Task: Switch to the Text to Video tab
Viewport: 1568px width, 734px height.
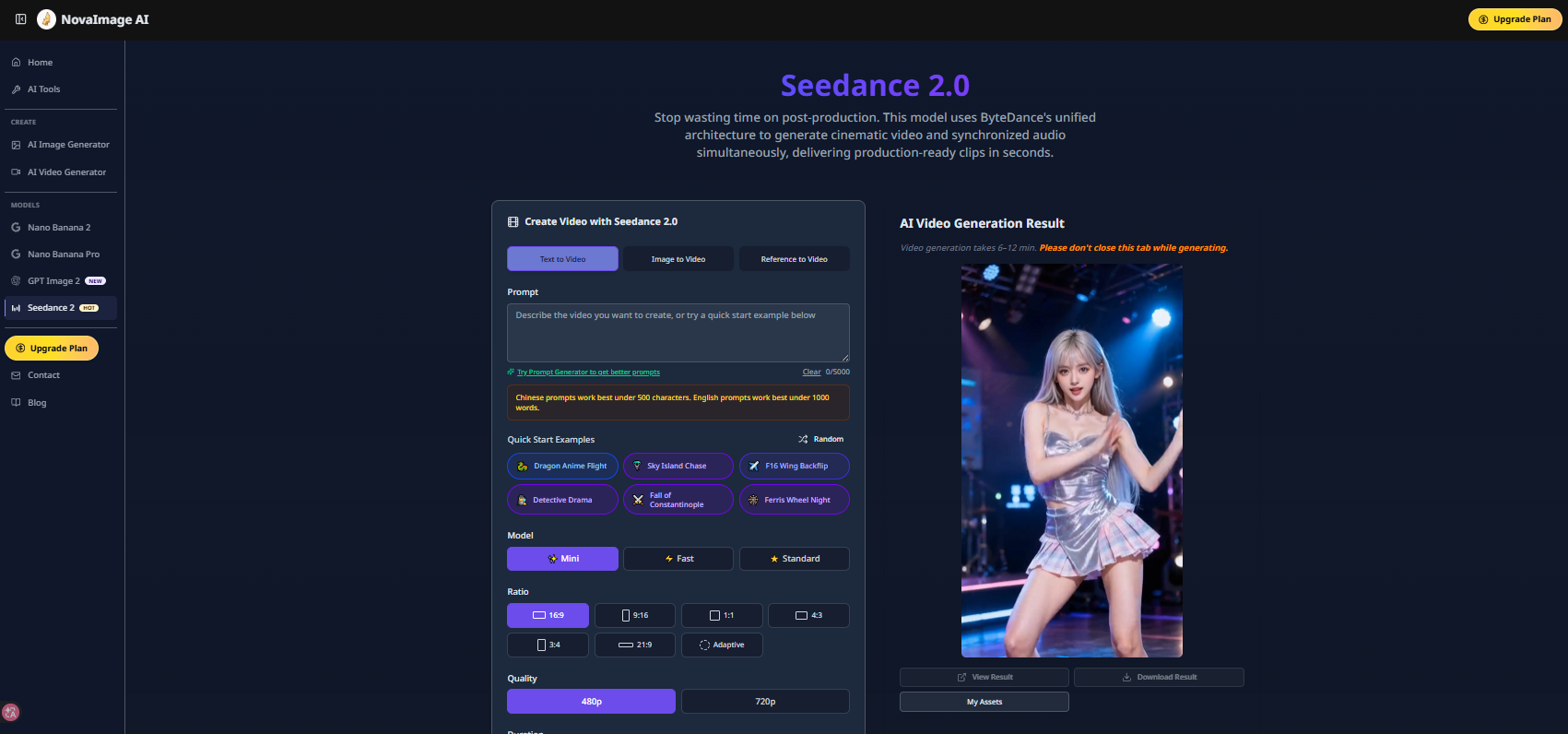Action: pos(562,259)
